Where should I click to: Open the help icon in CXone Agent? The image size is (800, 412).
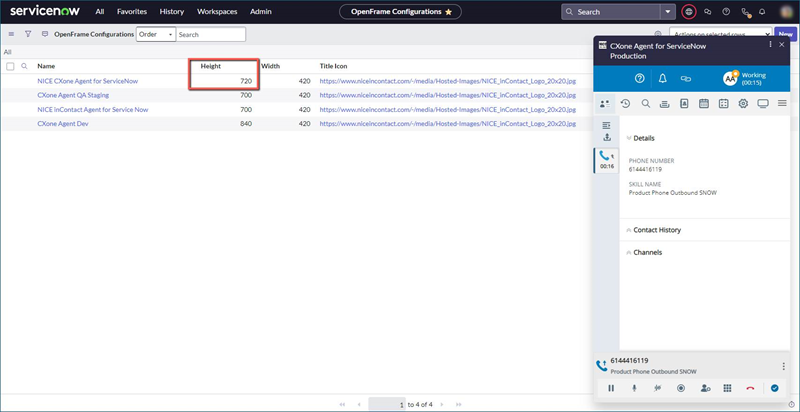[639, 79]
